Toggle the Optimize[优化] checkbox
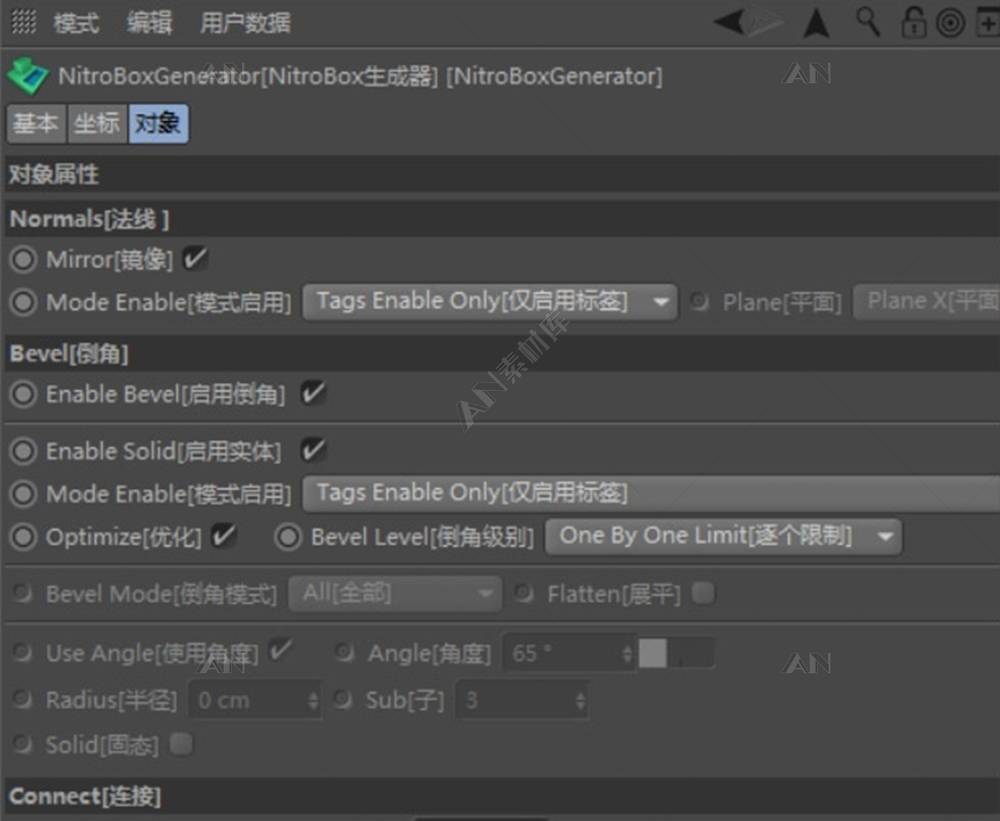Viewport: 1000px width, 821px height. click(x=224, y=536)
